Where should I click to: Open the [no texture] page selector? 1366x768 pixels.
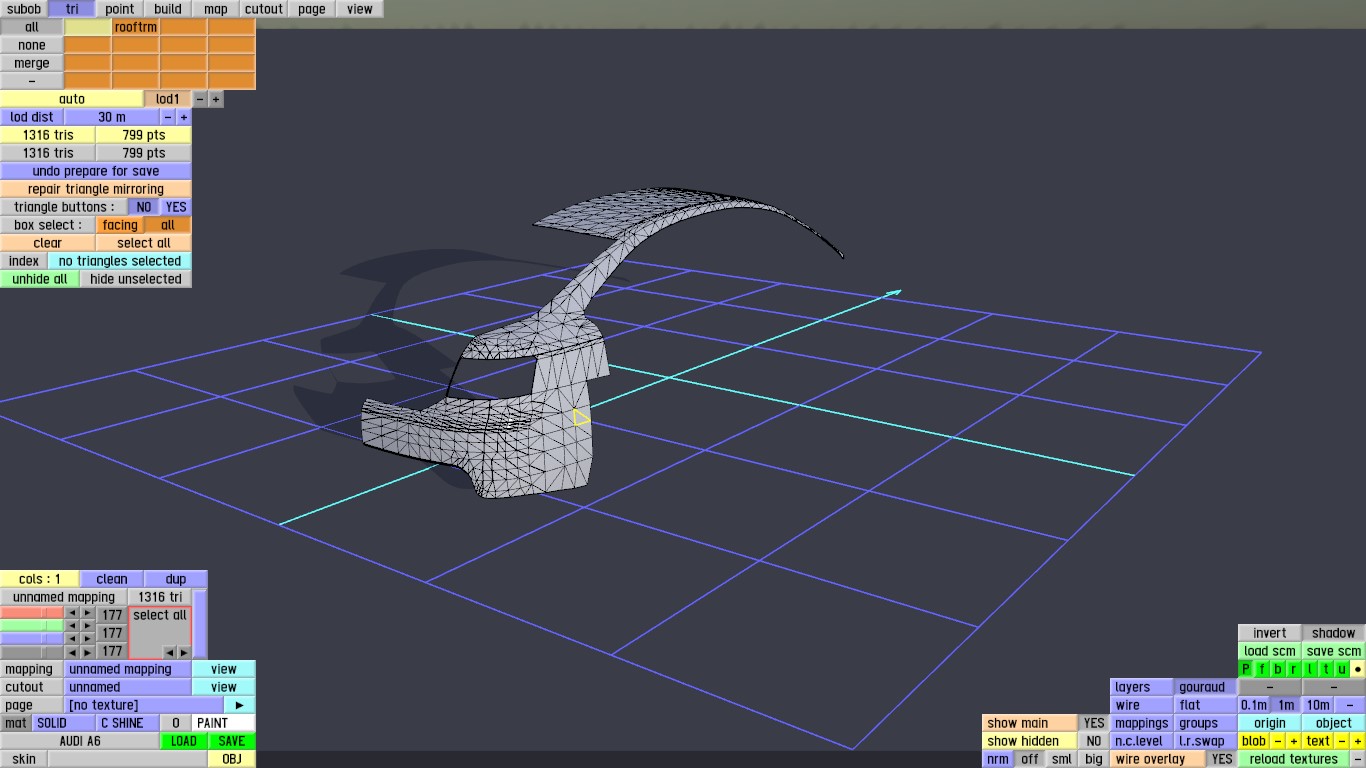point(143,705)
